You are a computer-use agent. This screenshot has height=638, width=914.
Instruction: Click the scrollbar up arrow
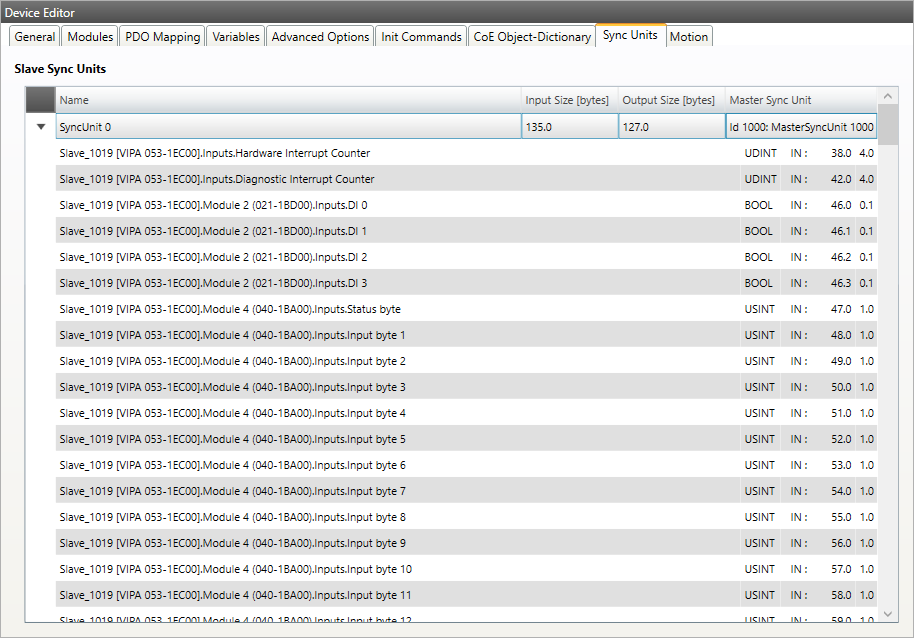pyautogui.click(x=887, y=97)
